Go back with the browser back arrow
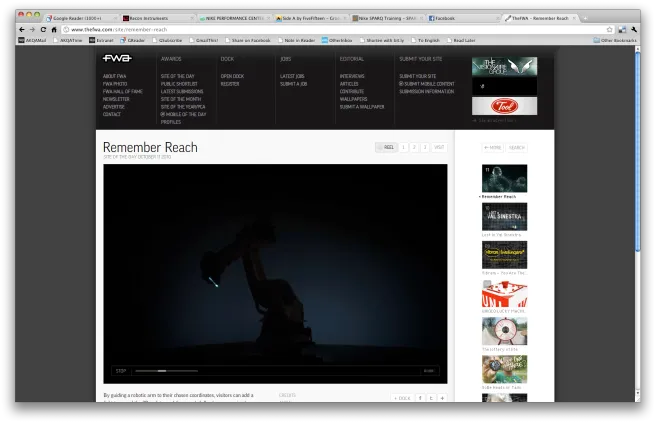656x423 pixels. pyautogui.click(x=22, y=30)
